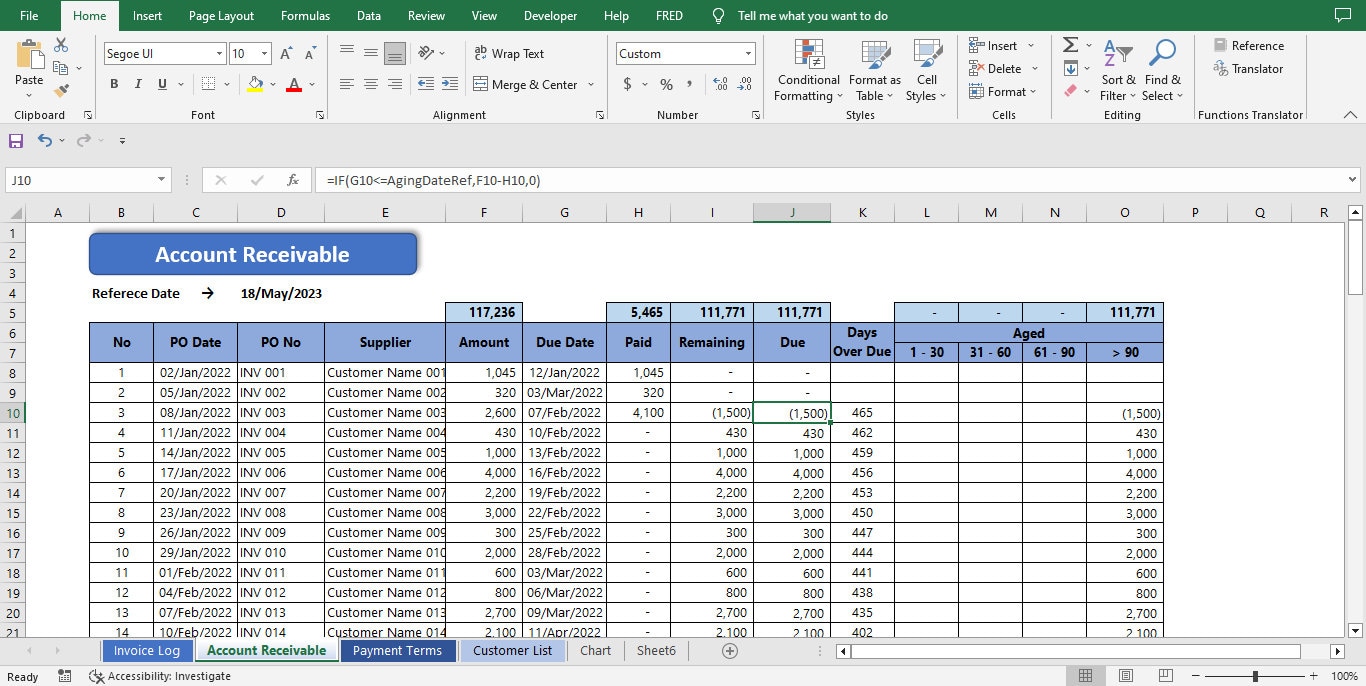This screenshot has width=1366, height=686.
Task: Toggle Bold formatting
Action: (x=114, y=85)
